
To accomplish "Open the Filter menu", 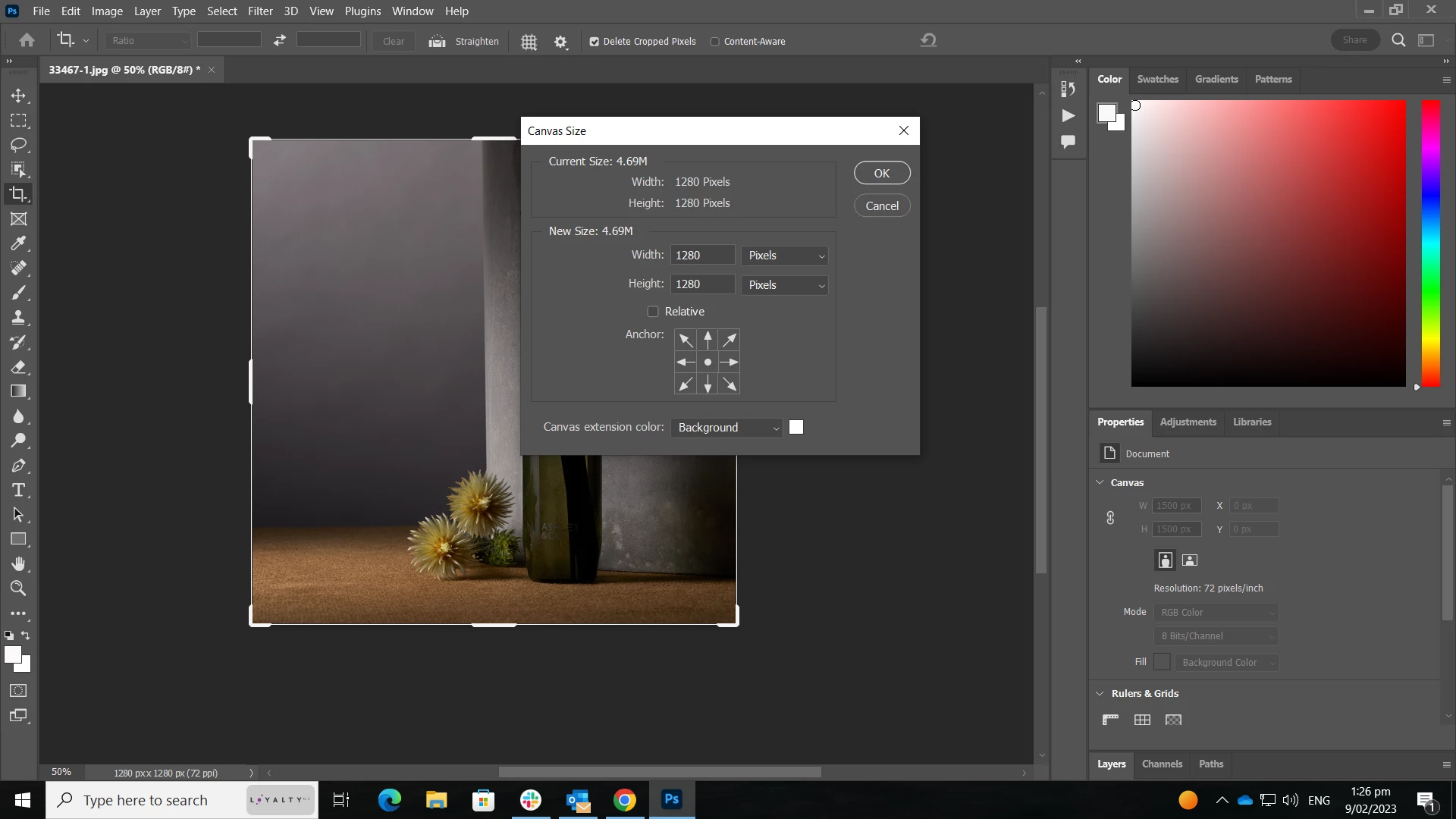I will click(260, 11).
